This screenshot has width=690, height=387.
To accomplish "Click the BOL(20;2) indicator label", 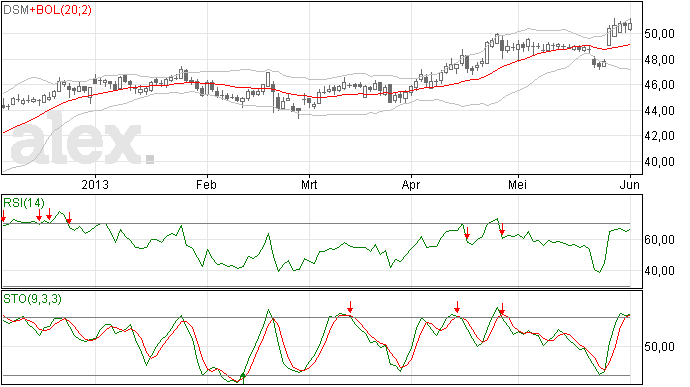I will pyautogui.click(x=64, y=10).
